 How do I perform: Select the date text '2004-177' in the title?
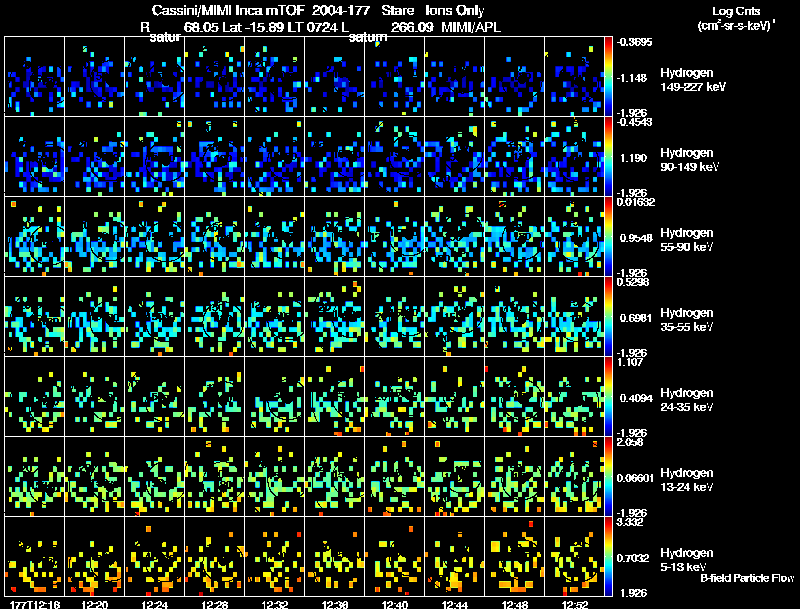click(343, 10)
